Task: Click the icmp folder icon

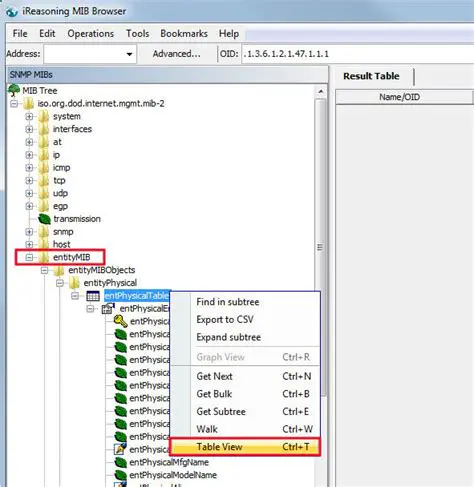Action: pos(43,168)
